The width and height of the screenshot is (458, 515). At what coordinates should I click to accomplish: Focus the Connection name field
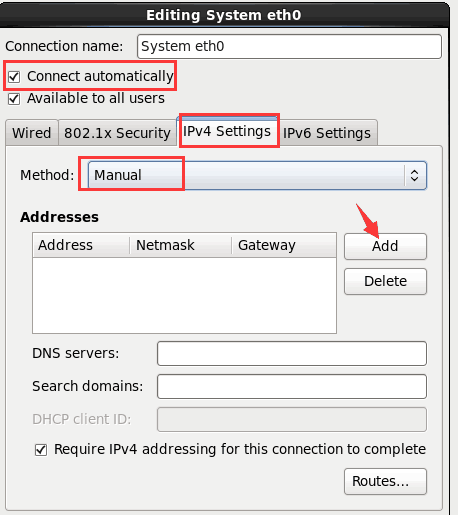(289, 46)
